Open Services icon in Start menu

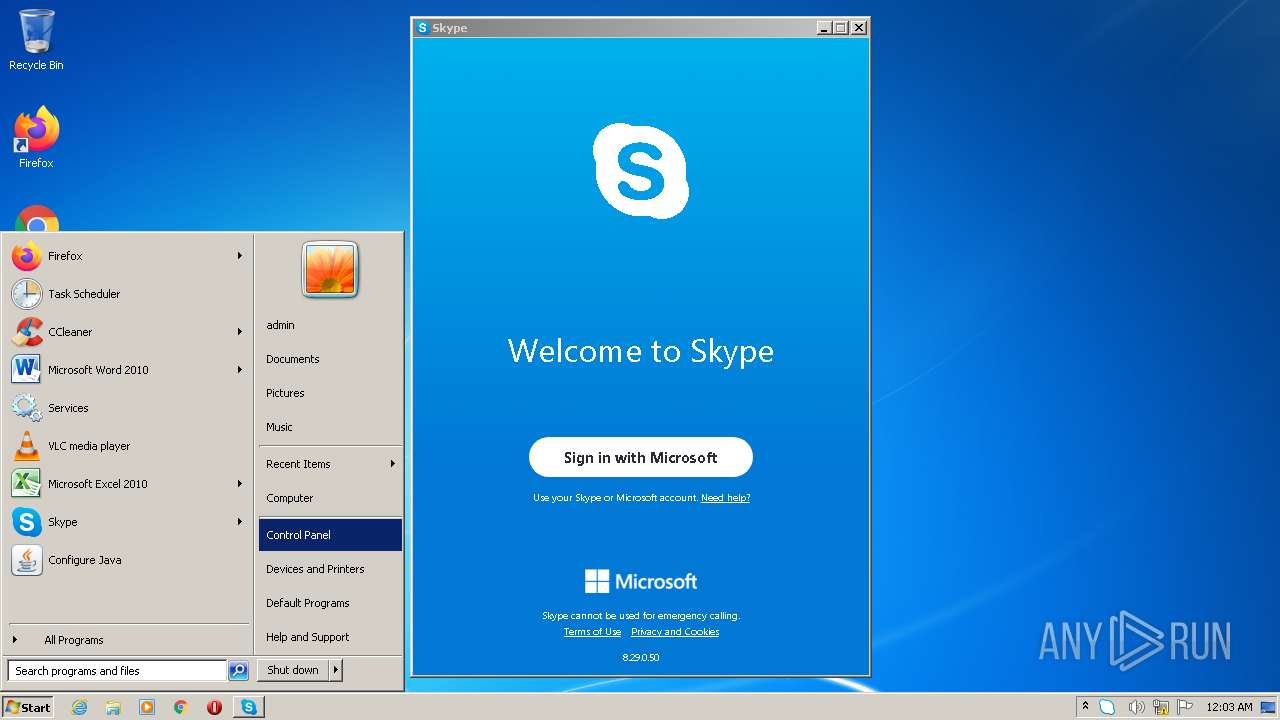(x=27, y=408)
